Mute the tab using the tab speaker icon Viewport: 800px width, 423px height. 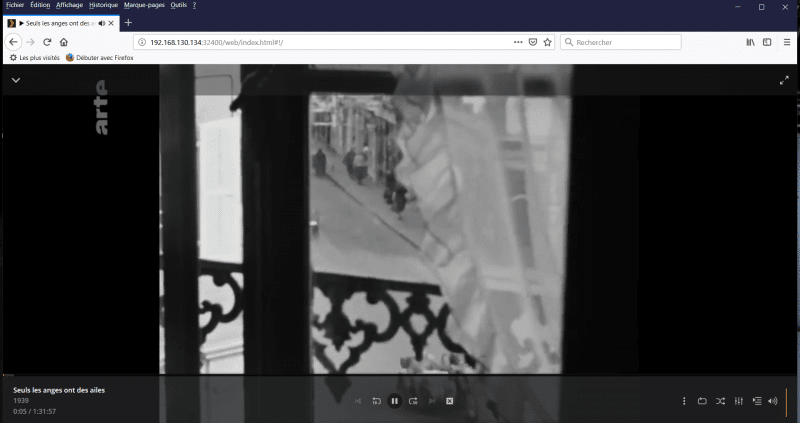tap(102, 23)
